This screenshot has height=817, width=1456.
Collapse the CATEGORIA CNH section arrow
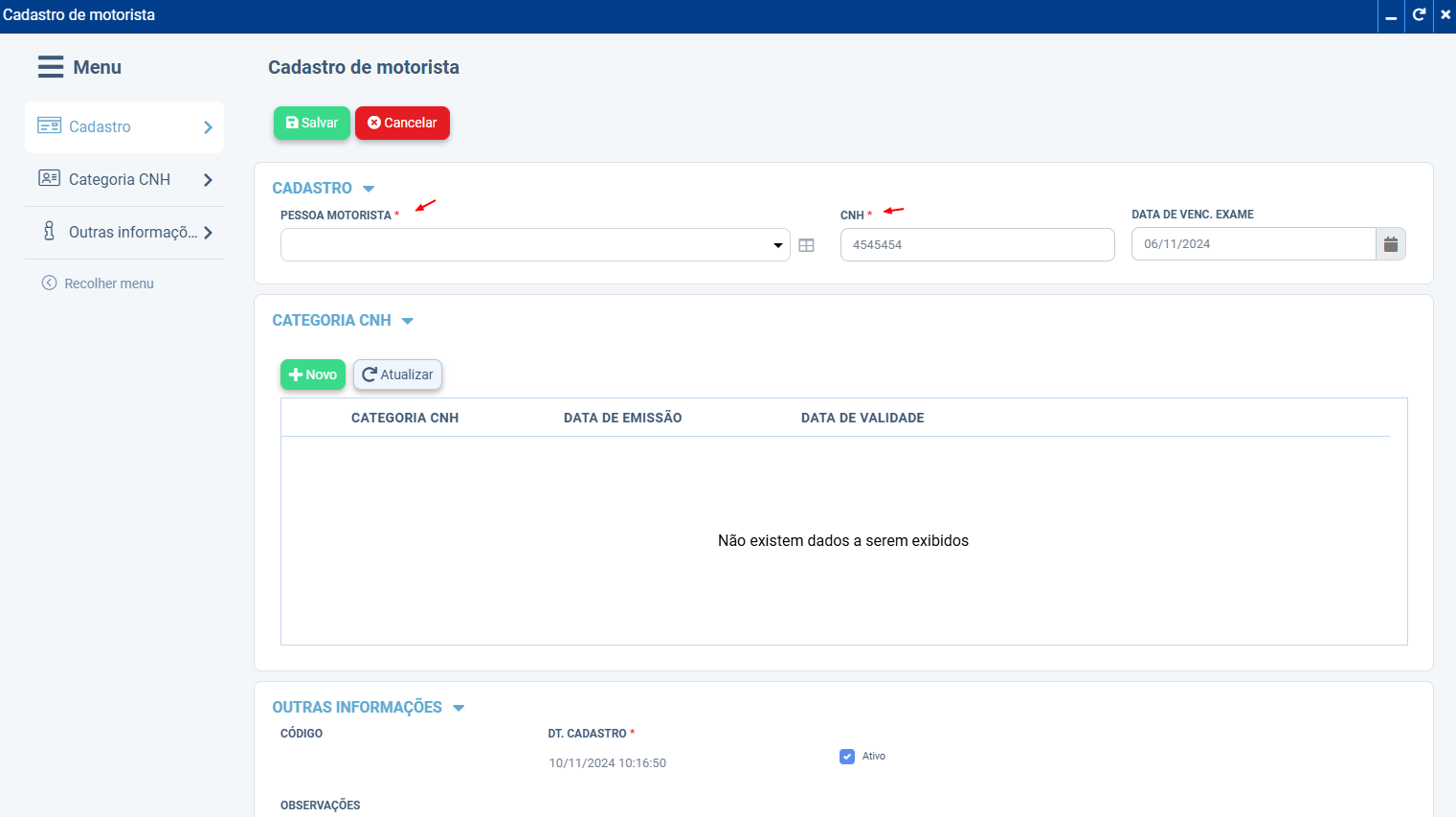pyautogui.click(x=408, y=321)
